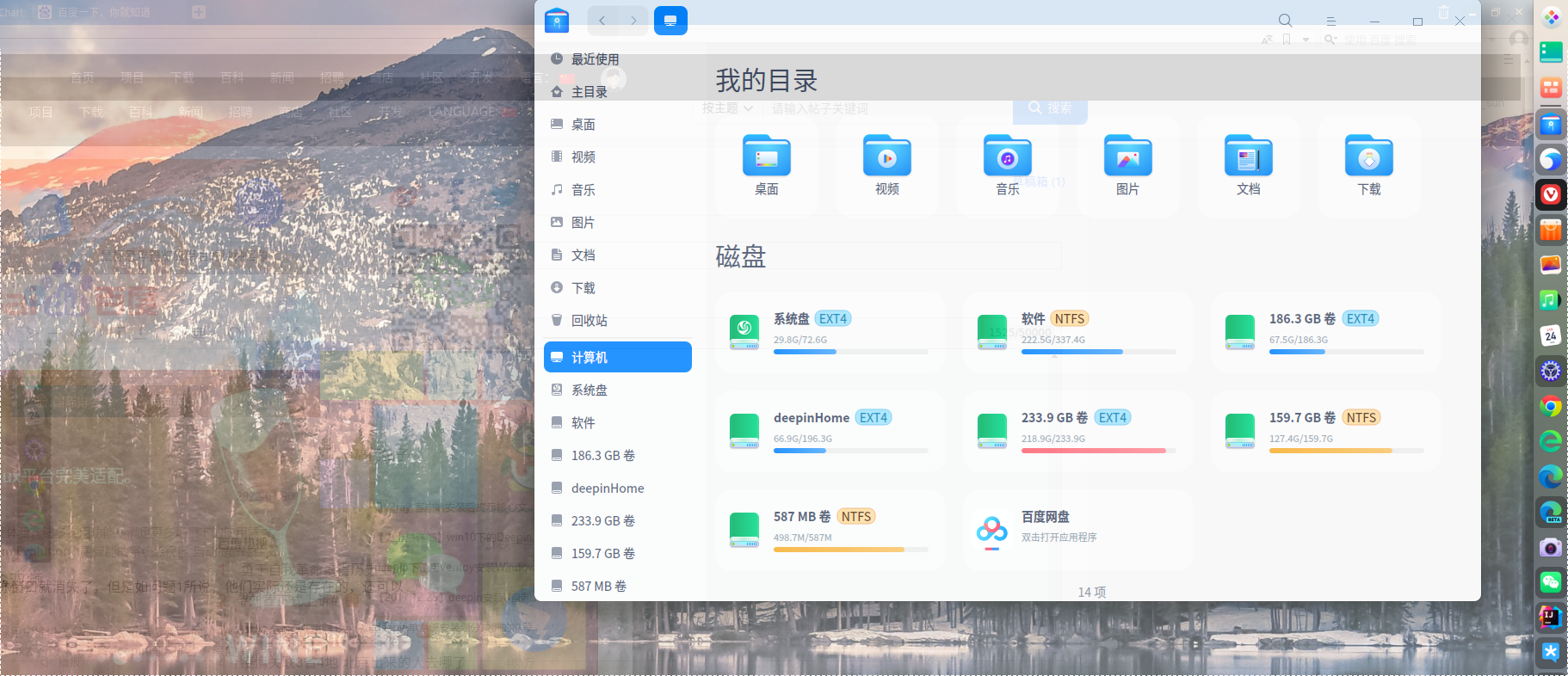The width and height of the screenshot is (1568, 676).
Task: Select the 音乐 folder icon under 我的目录
Action: pos(1008,156)
